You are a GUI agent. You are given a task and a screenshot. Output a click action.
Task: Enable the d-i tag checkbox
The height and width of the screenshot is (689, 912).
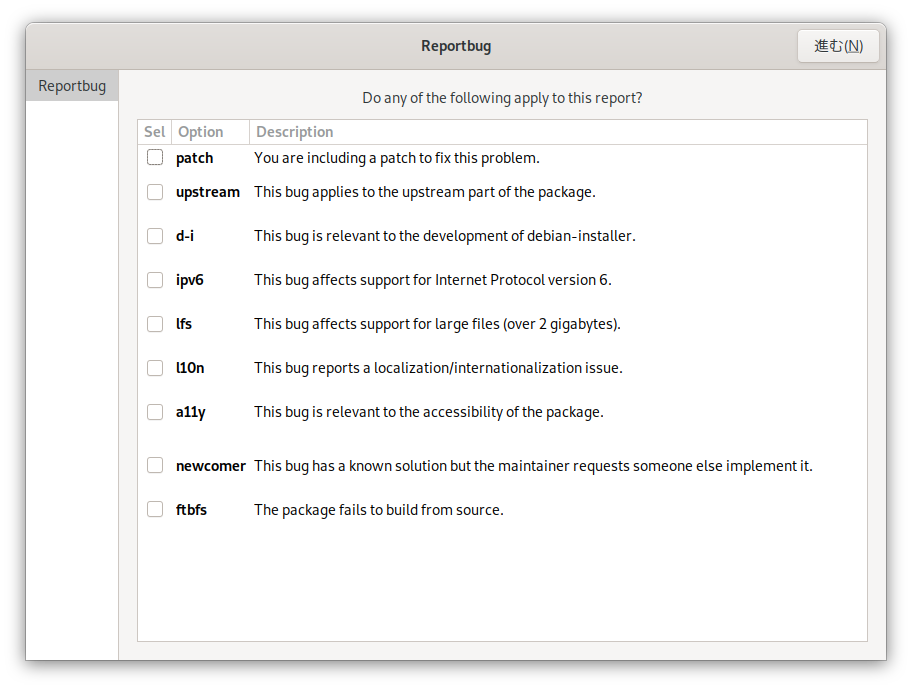point(155,236)
